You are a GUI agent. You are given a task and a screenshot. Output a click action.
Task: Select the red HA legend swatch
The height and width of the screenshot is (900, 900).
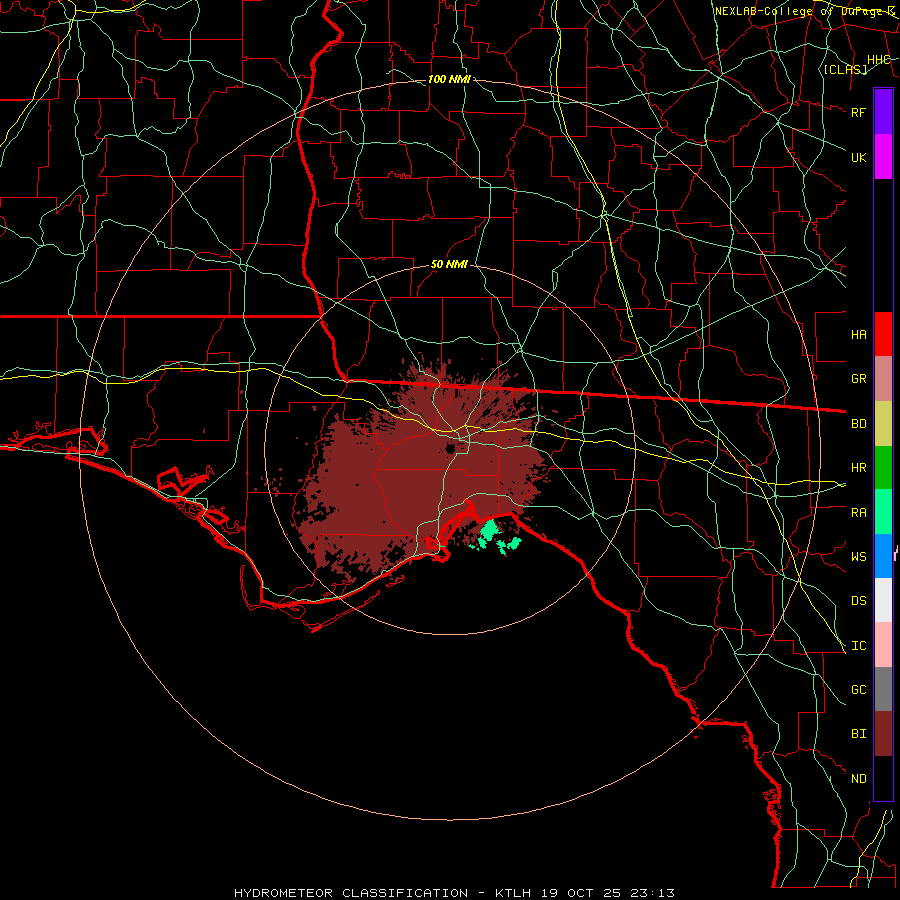click(x=883, y=334)
